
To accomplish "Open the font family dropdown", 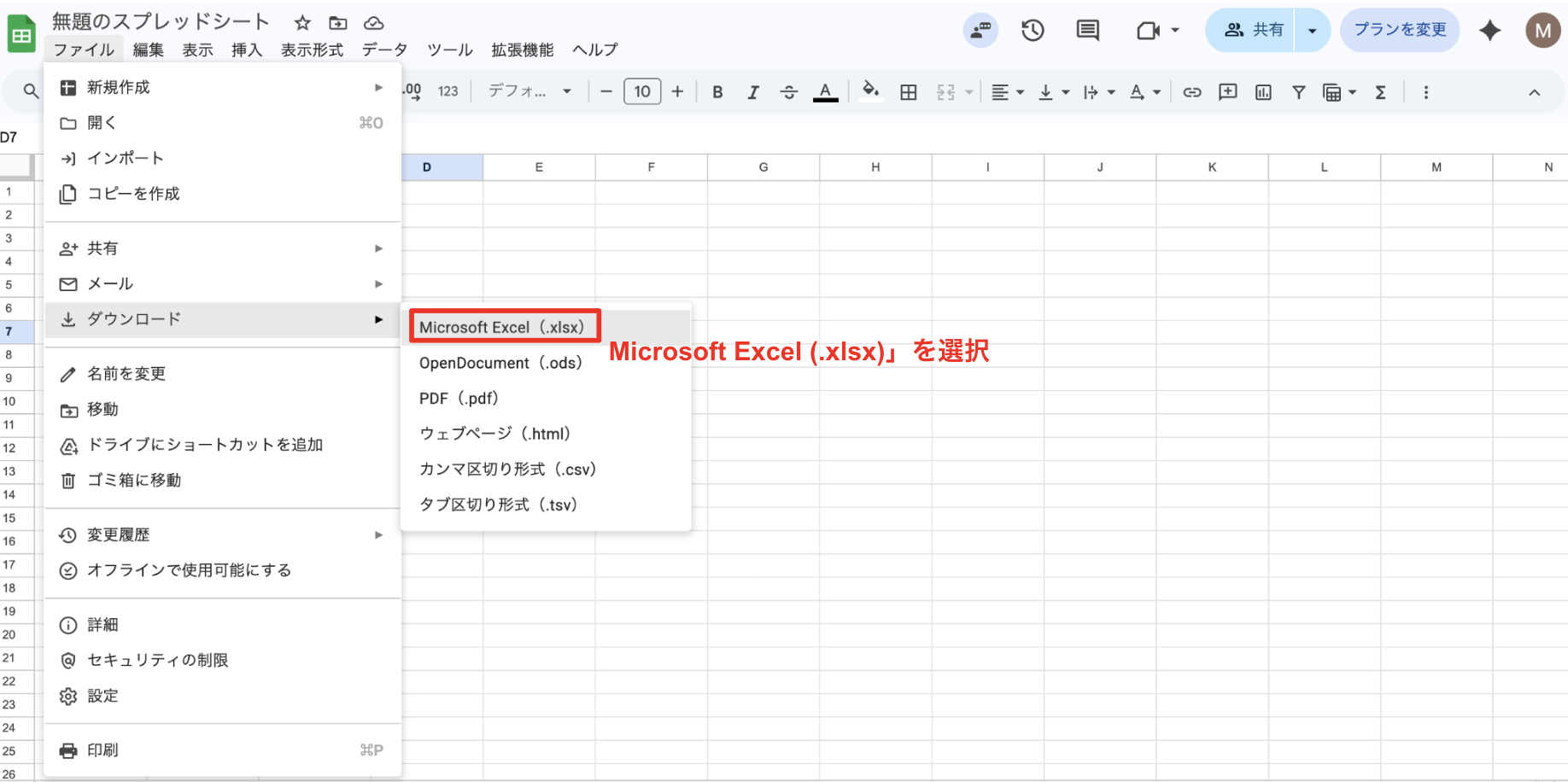I will point(529,91).
